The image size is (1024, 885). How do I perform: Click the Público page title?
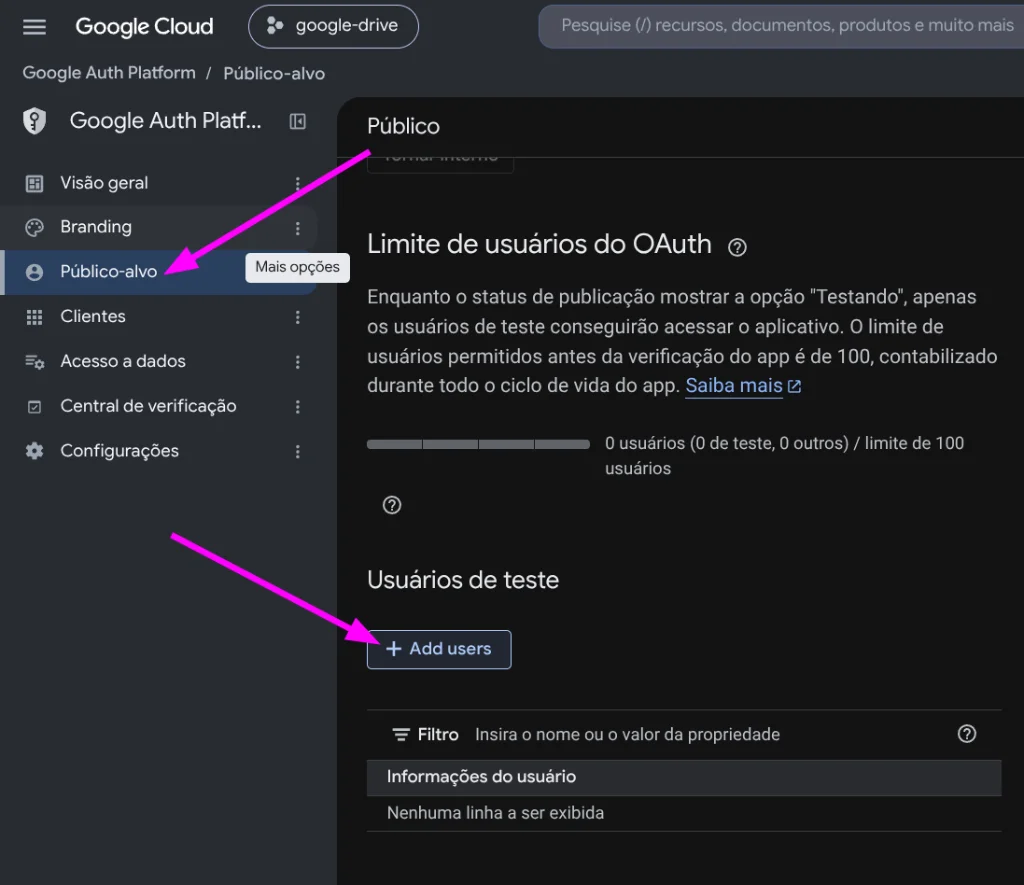pos(403,126)
